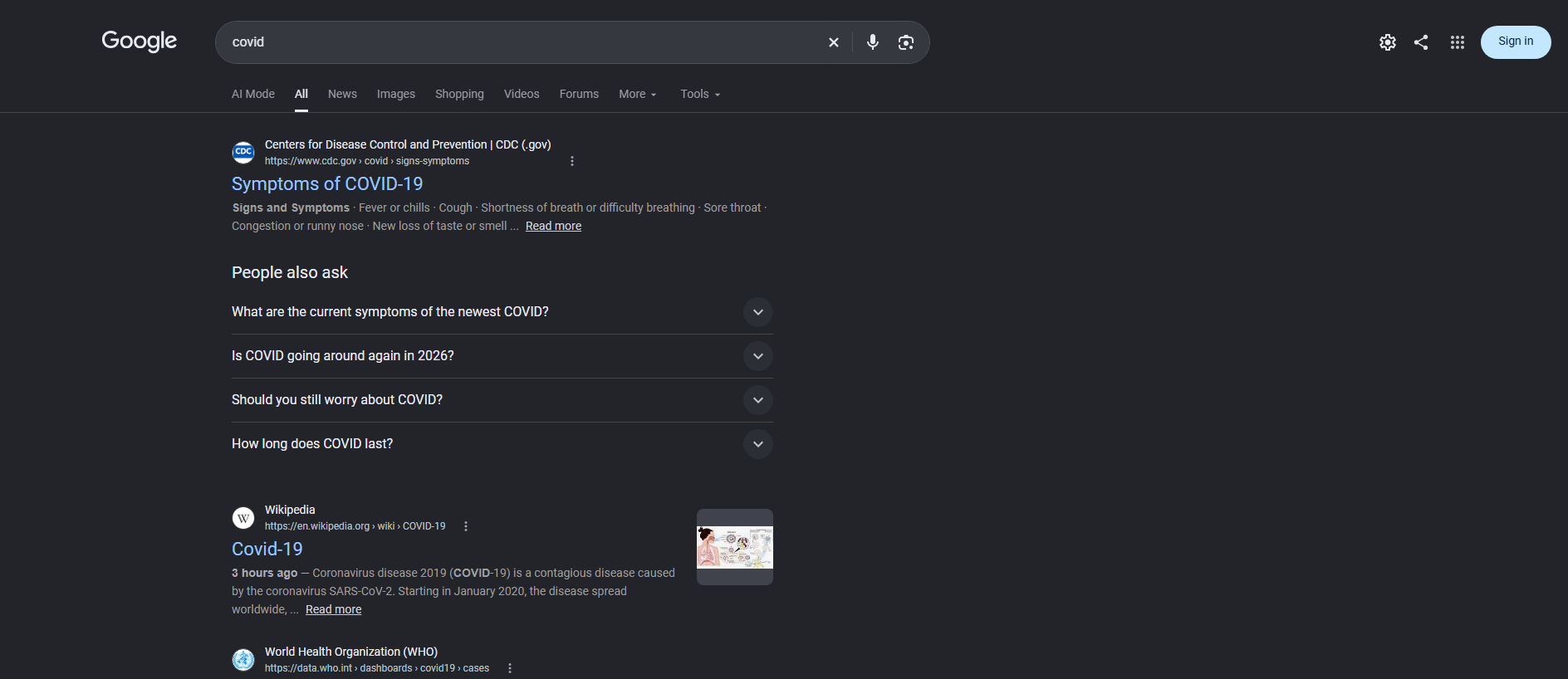Screen dimensions: 1568x679
Task: Click the CDC favicon in the first result
Action: point(243,152)
